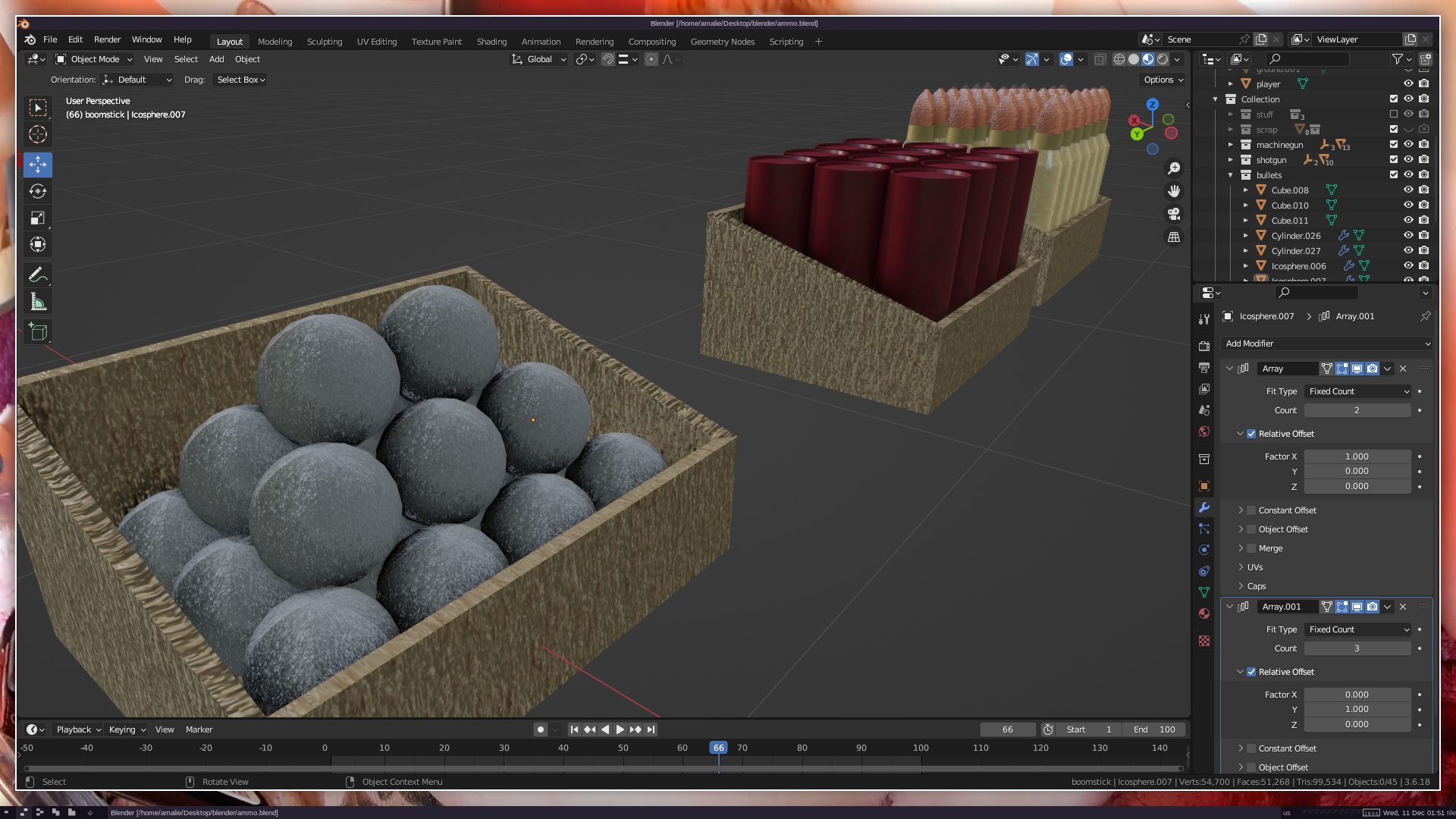Hide Cube.010 in the viewport

click(x=1408, y=205)
